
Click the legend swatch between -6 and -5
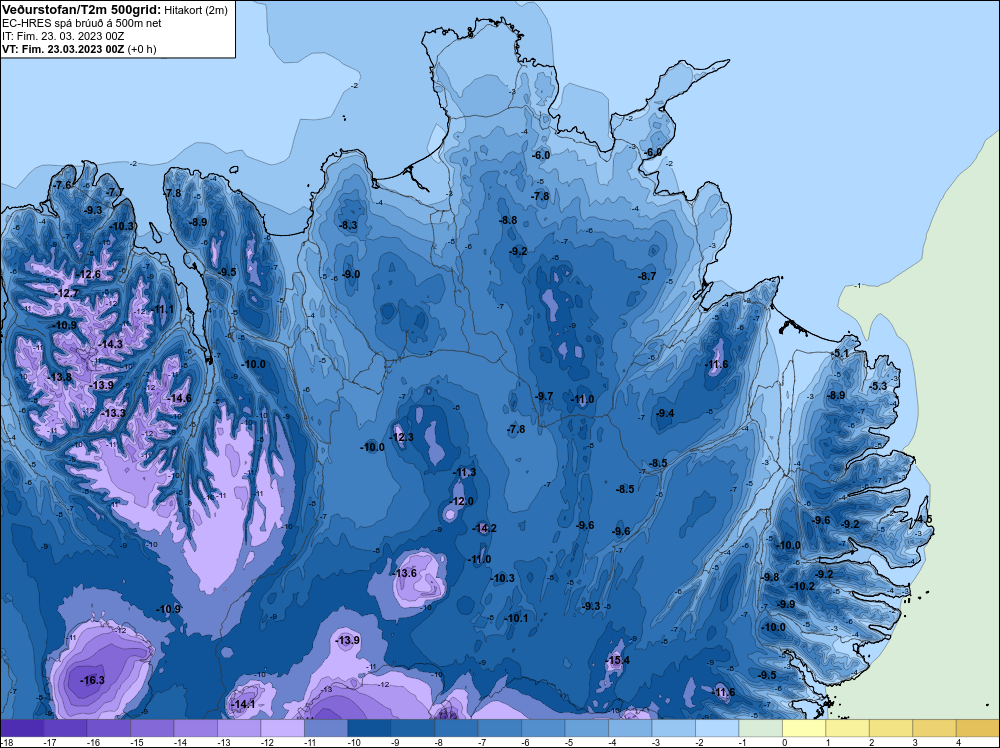click(543, 728)
